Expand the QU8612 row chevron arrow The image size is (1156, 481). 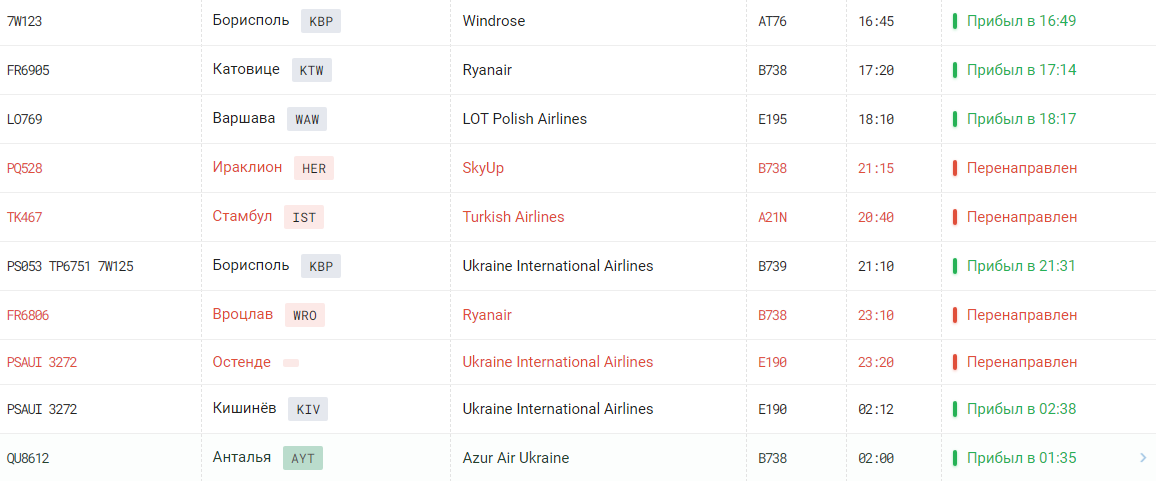click(x=1143, y=458)
